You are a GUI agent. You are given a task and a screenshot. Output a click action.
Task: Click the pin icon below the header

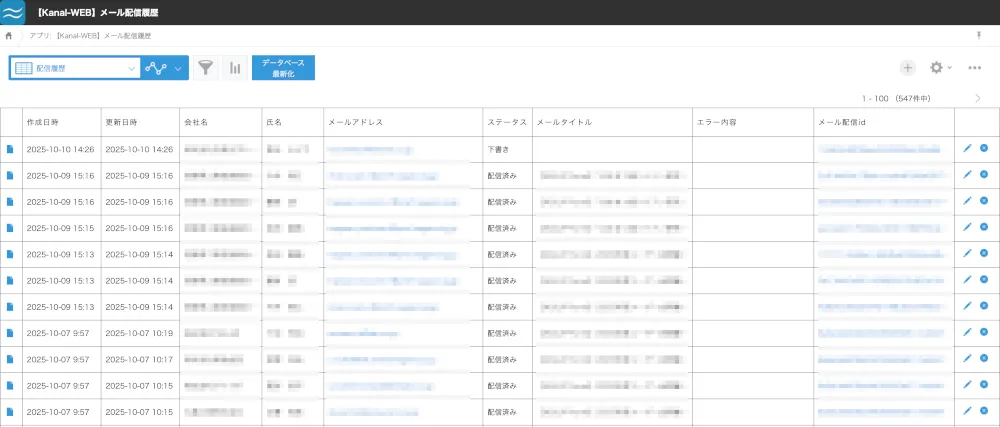pyautogui.click(x=978, y=35)
